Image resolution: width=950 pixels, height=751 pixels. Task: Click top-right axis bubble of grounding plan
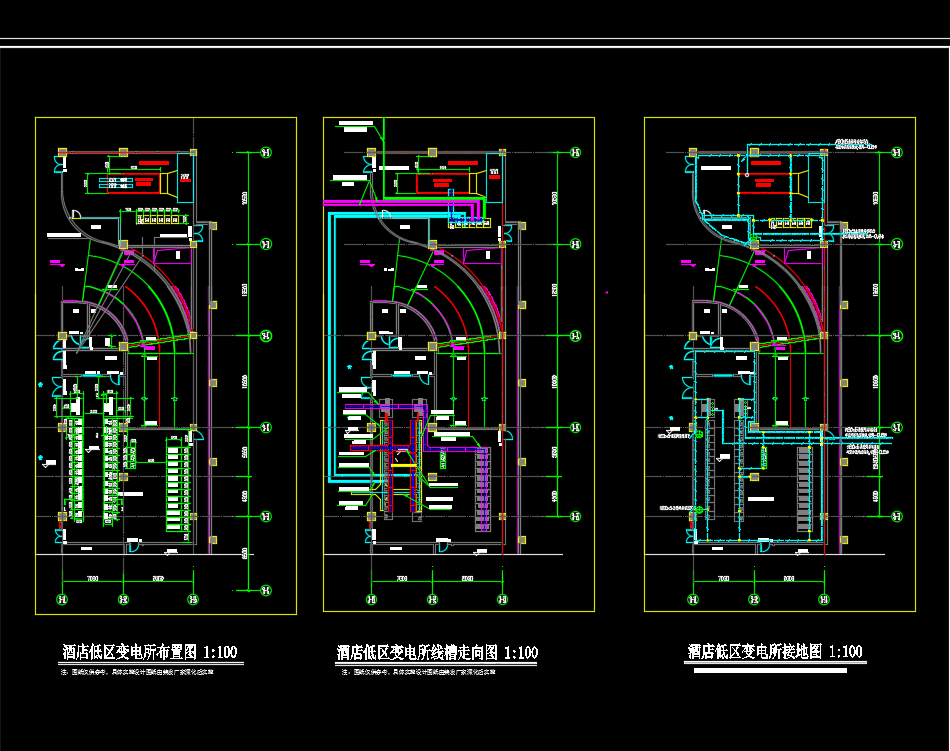pyautogui.click(x=895, y=153)
